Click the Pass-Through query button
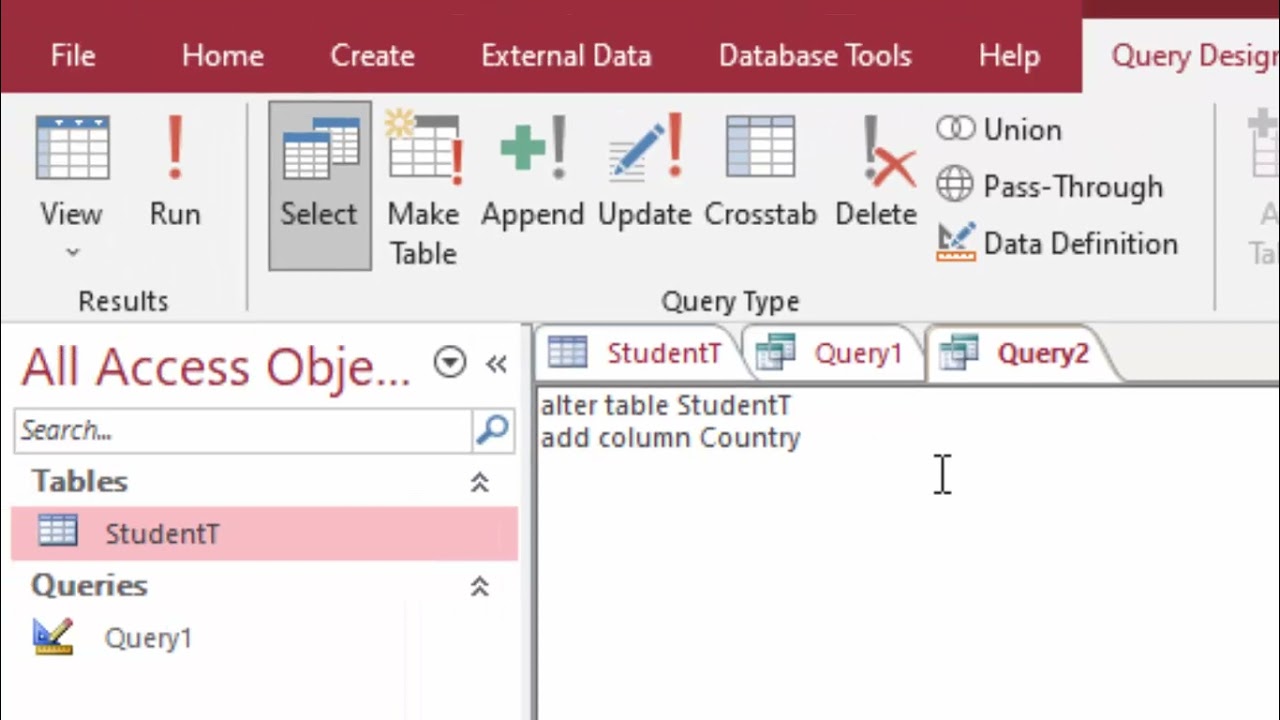1280x720 pixels. pos(1050,186)
